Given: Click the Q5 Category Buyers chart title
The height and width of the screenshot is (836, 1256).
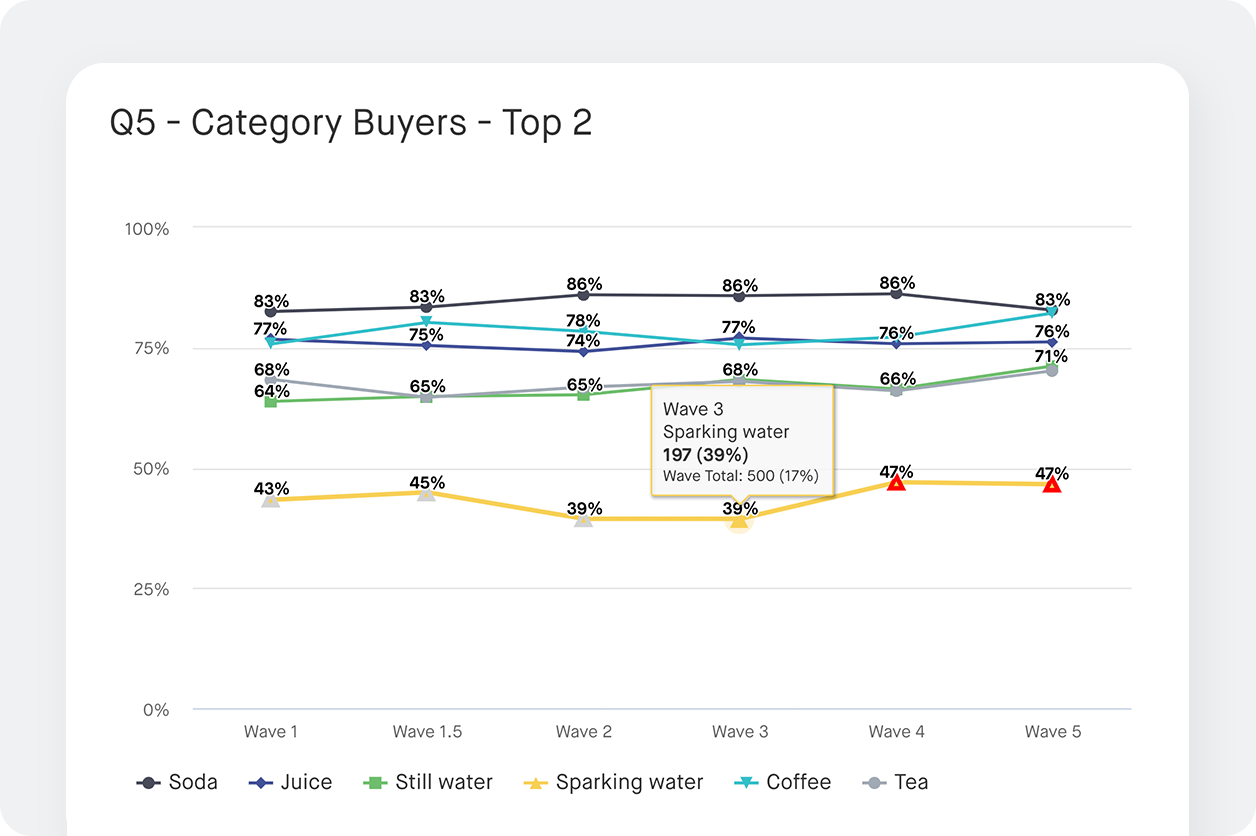Looking at the screenshot, I should (x=351, y=123).
